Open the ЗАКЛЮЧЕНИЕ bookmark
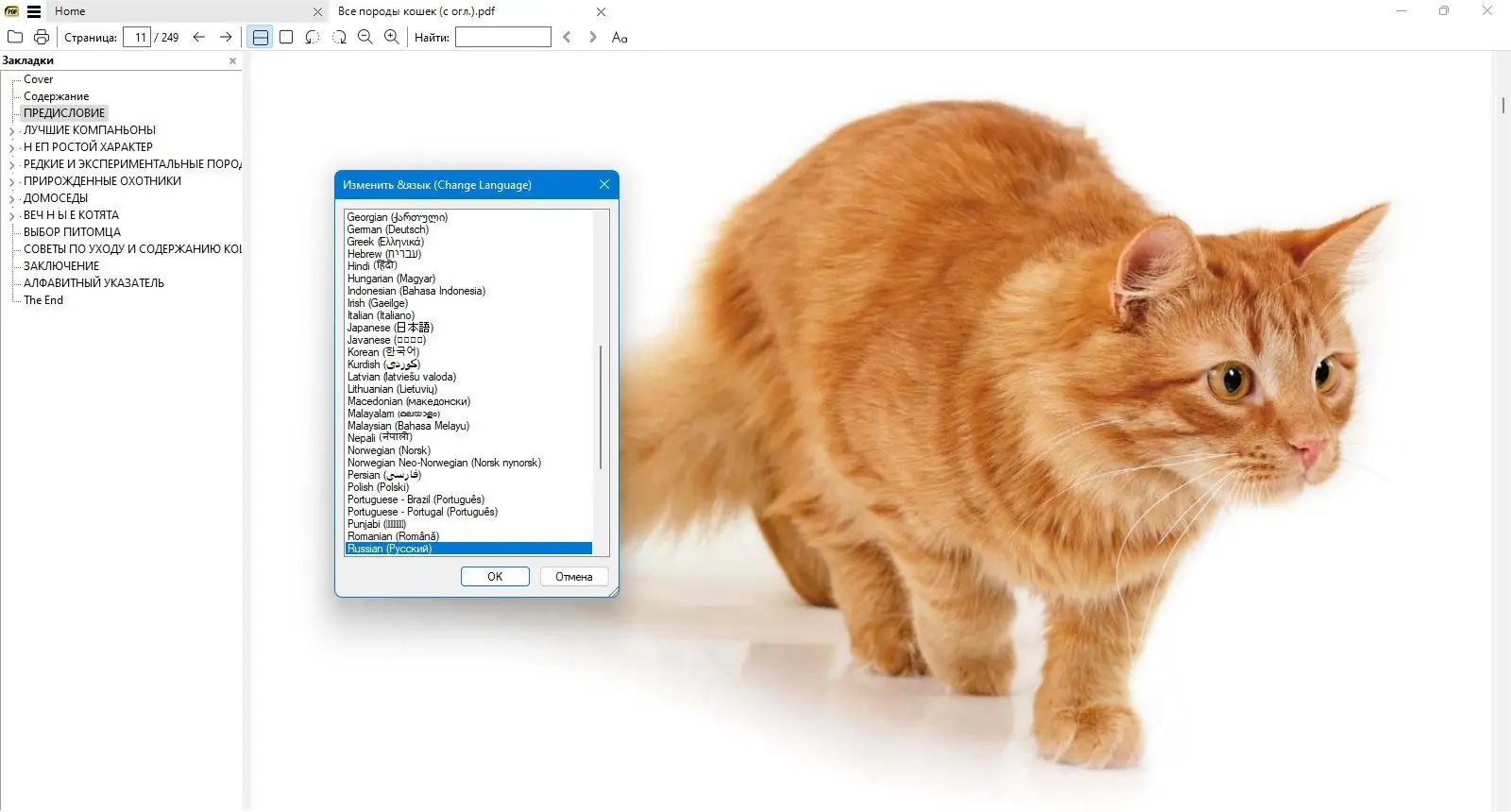This screenshot has height=812, width=1511. (x=61, y=266)
